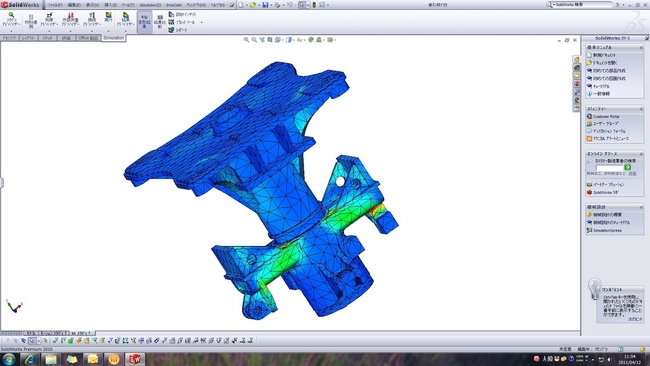
Task: Click the green search go button
Action: (628, 167)
